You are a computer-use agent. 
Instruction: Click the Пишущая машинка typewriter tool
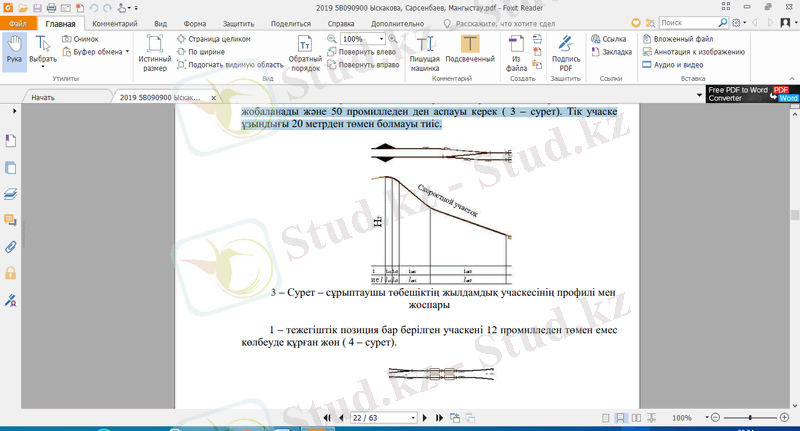428,50
